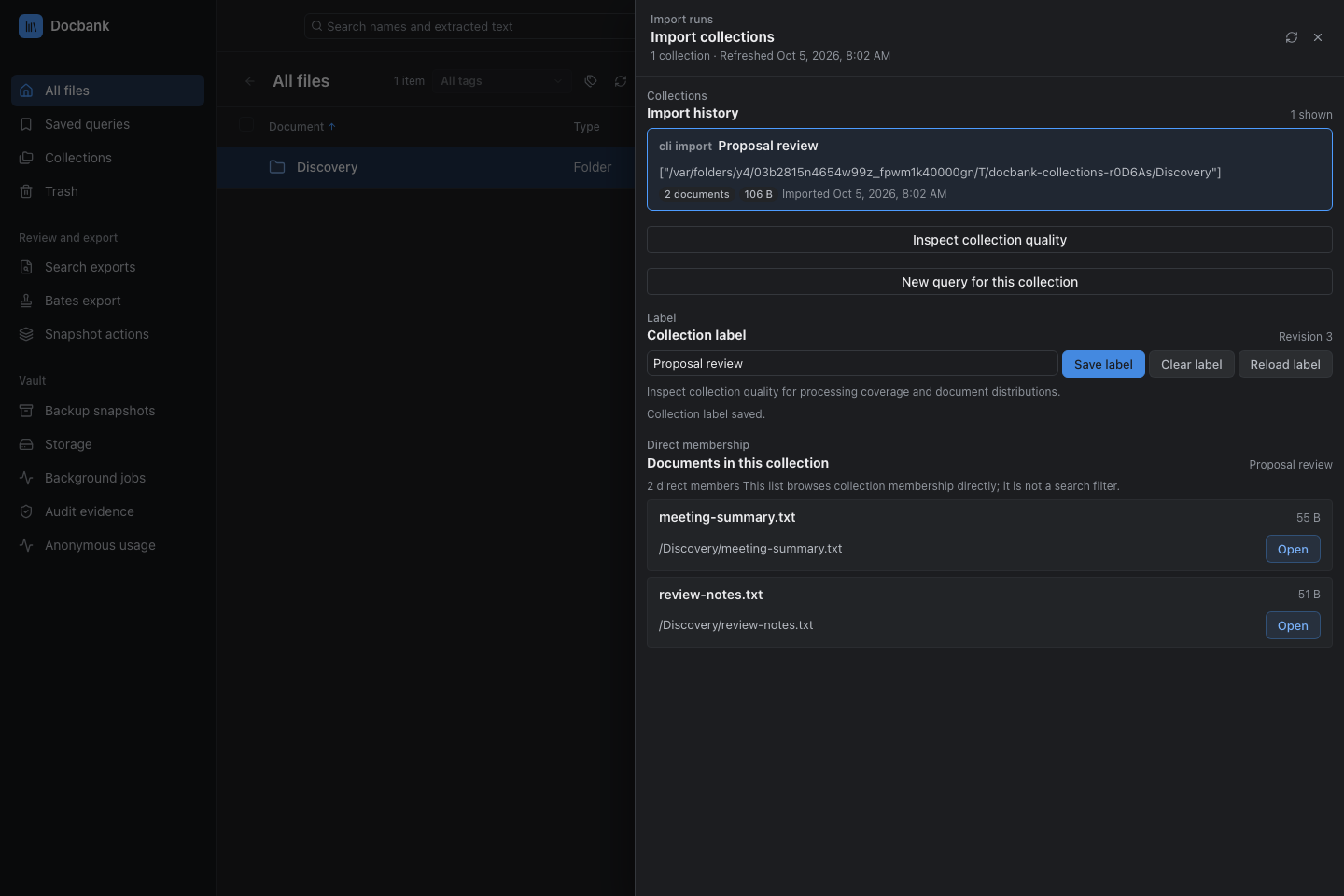Click the "Collection label saved." message
1344x896 pixels.
tap(706, 414)
